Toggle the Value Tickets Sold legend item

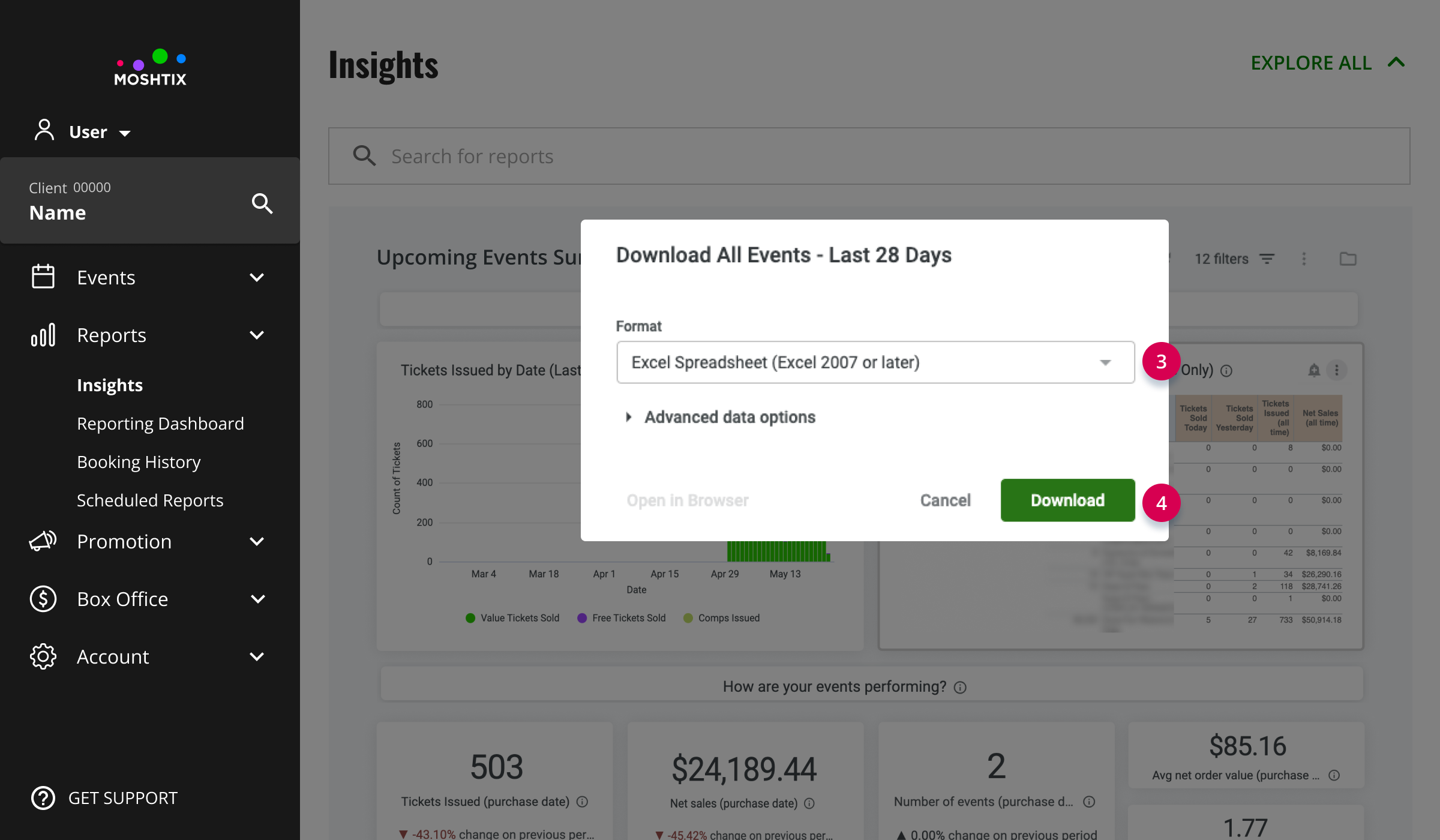coord(512,618)
